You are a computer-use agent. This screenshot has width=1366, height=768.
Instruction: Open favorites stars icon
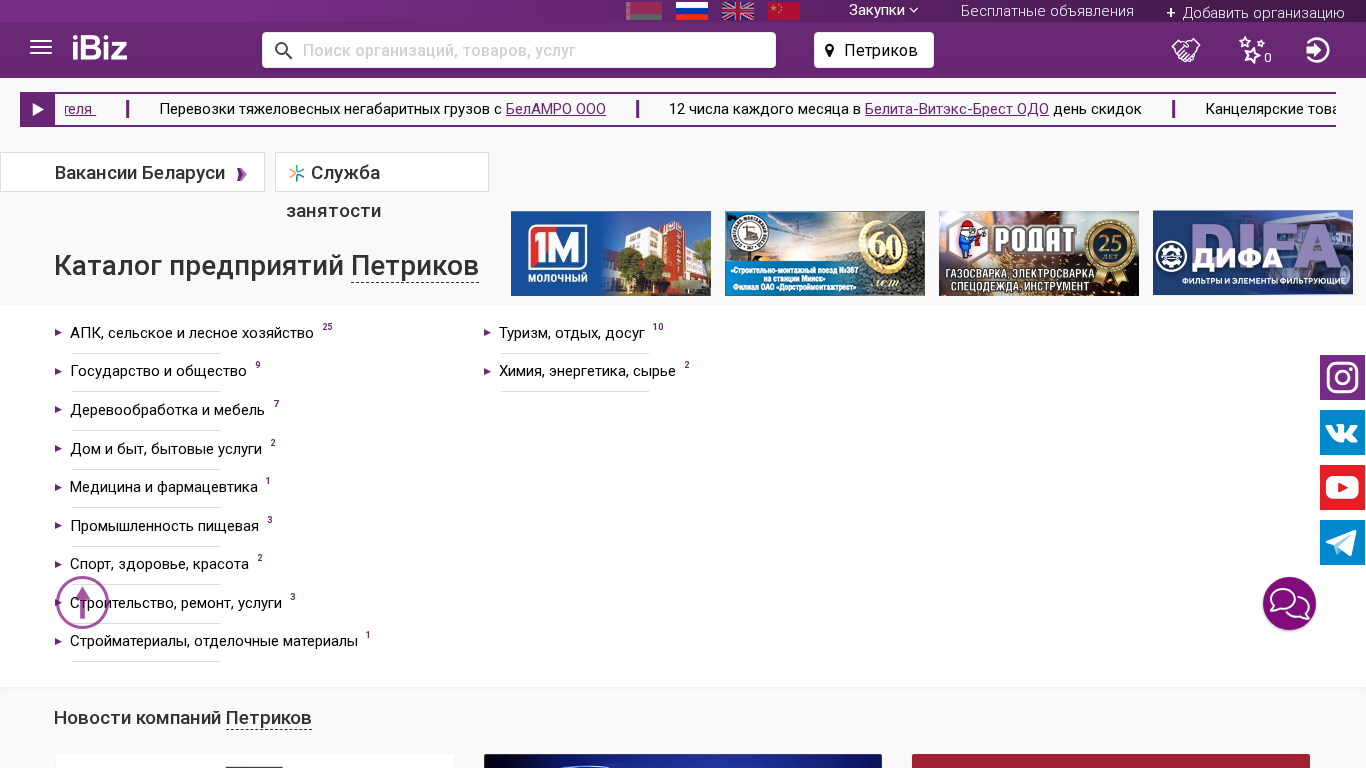click(1252, 50)
